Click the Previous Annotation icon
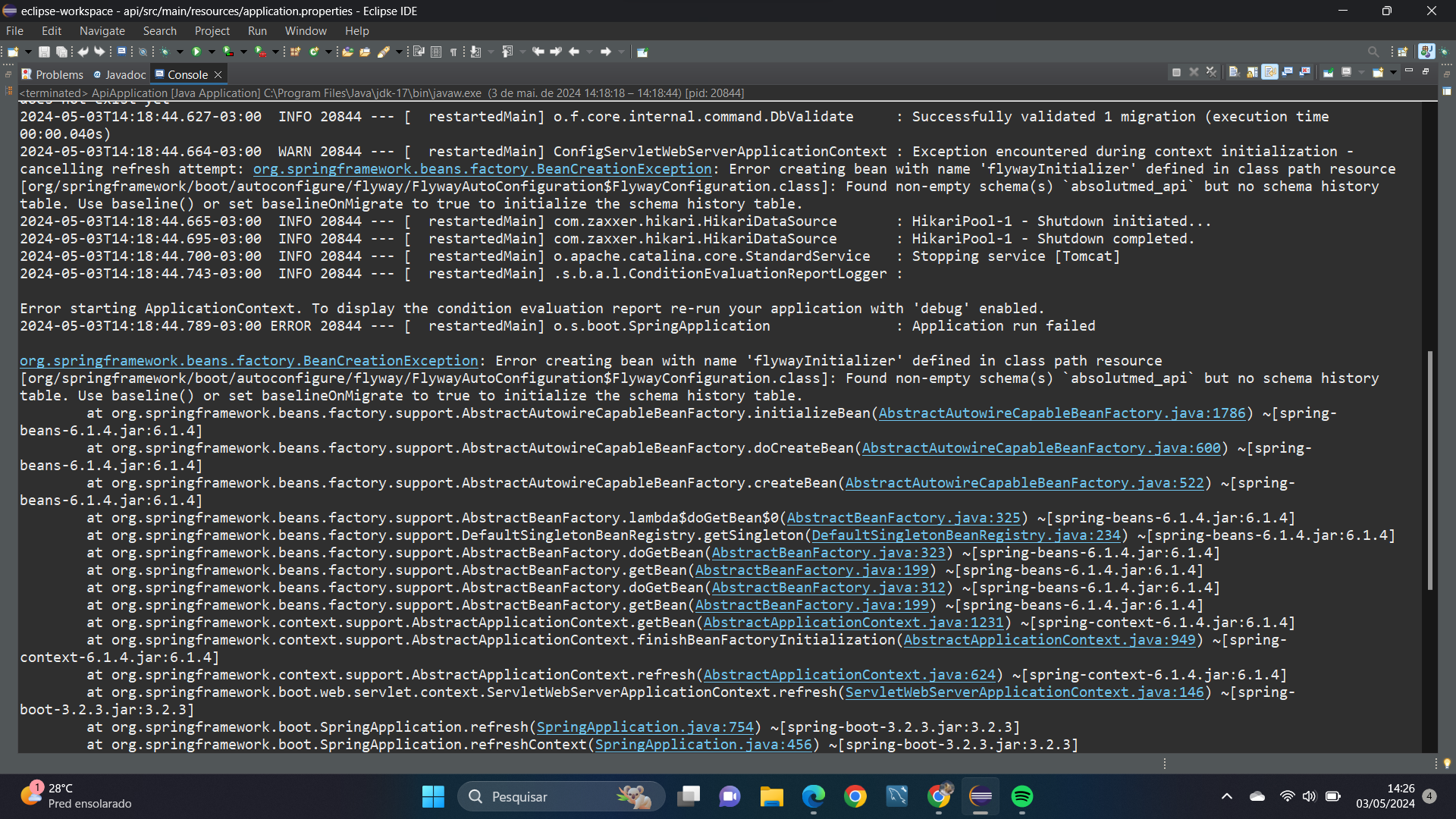This screenshot has height=819, width=1456. click(x=507, y=52)
